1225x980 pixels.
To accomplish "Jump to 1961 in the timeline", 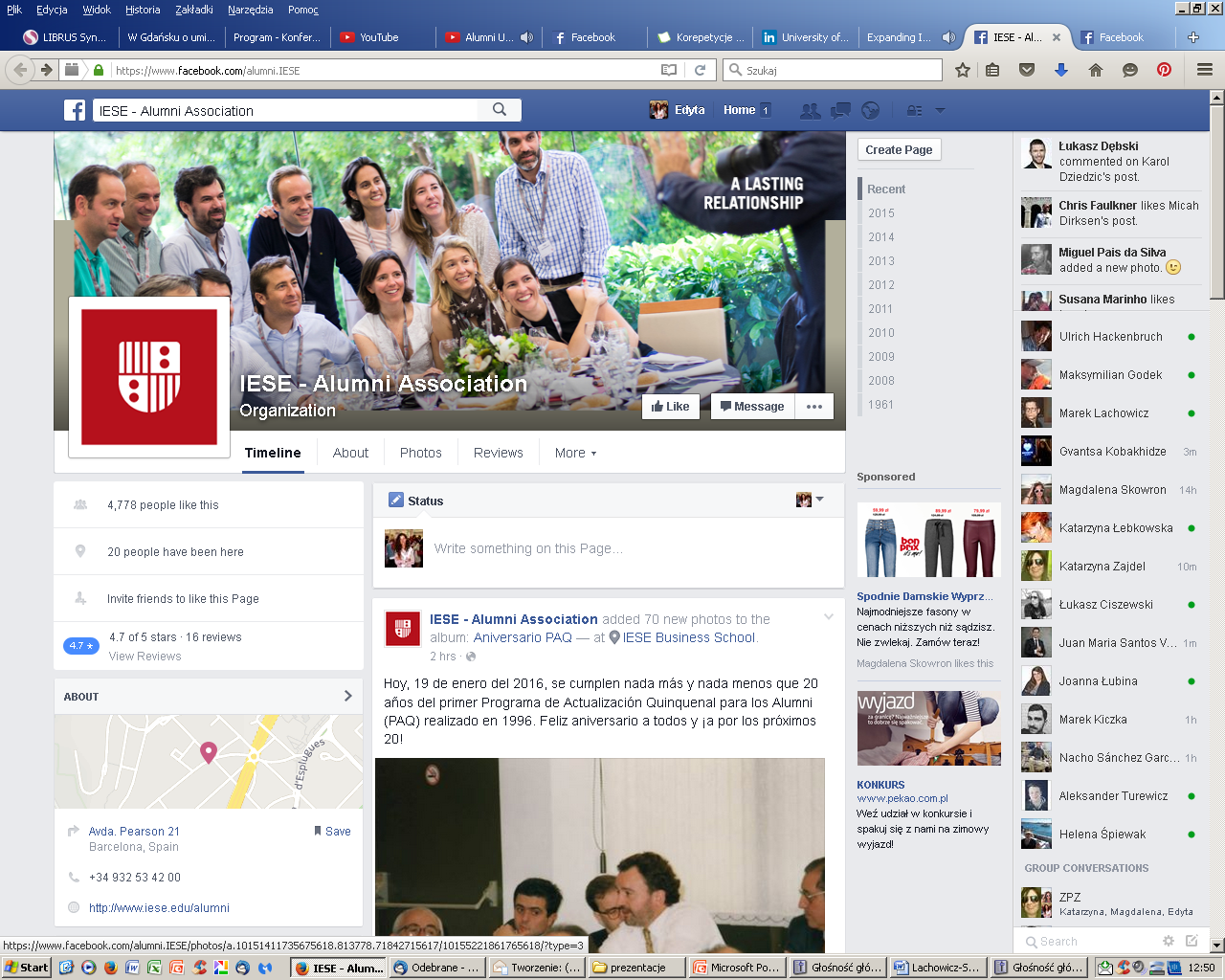I will click(881, 405).
